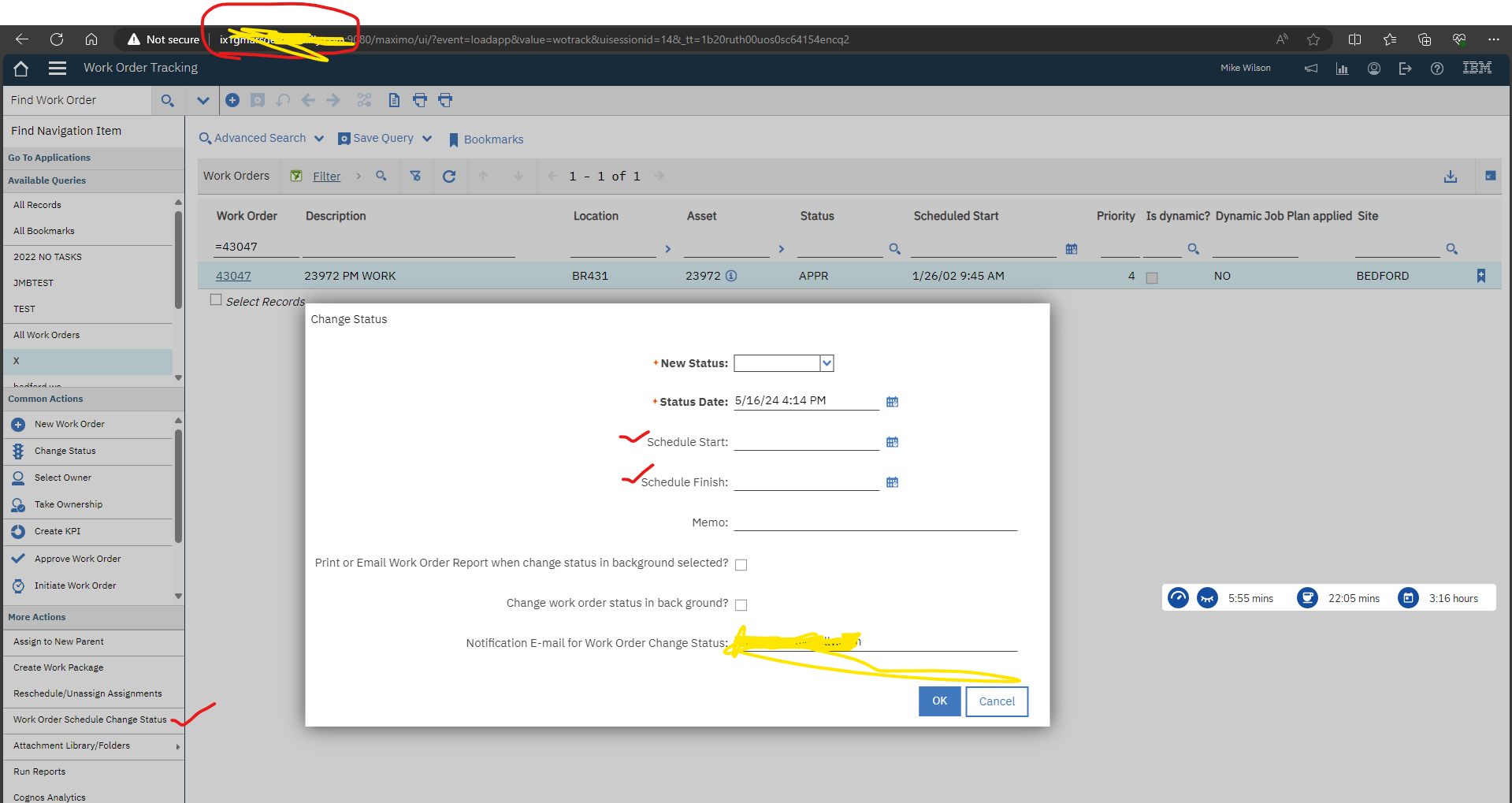Toggle the Select Records checkbox
Image resolution: width=1512 pixels, height=803 pixels.
[x=216, y=300]
